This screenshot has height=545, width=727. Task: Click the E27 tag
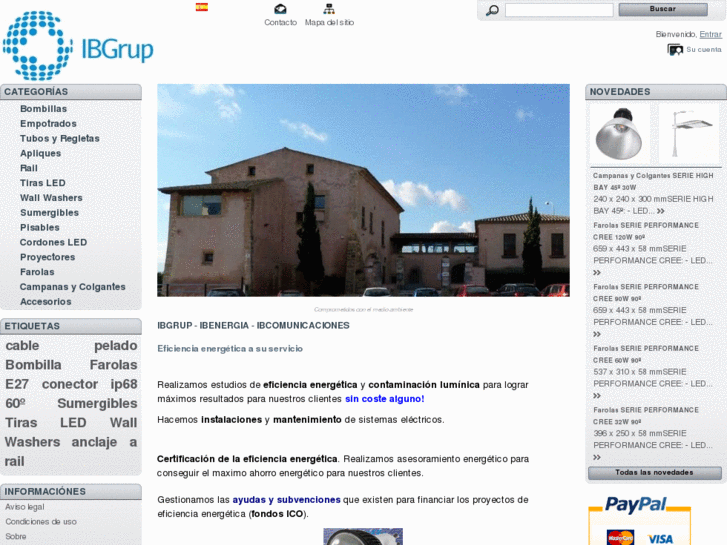pyautogui.click(x=17, y=385)
